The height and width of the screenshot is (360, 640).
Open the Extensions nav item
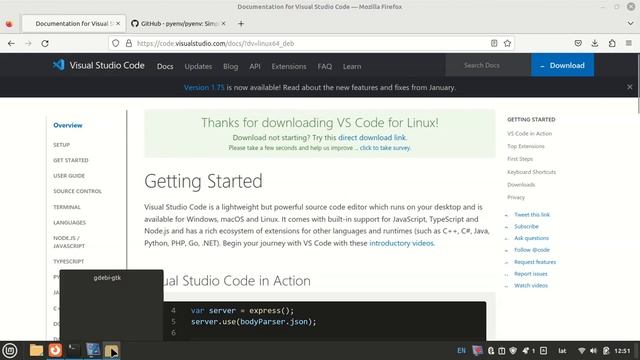[x=289, y=66]
